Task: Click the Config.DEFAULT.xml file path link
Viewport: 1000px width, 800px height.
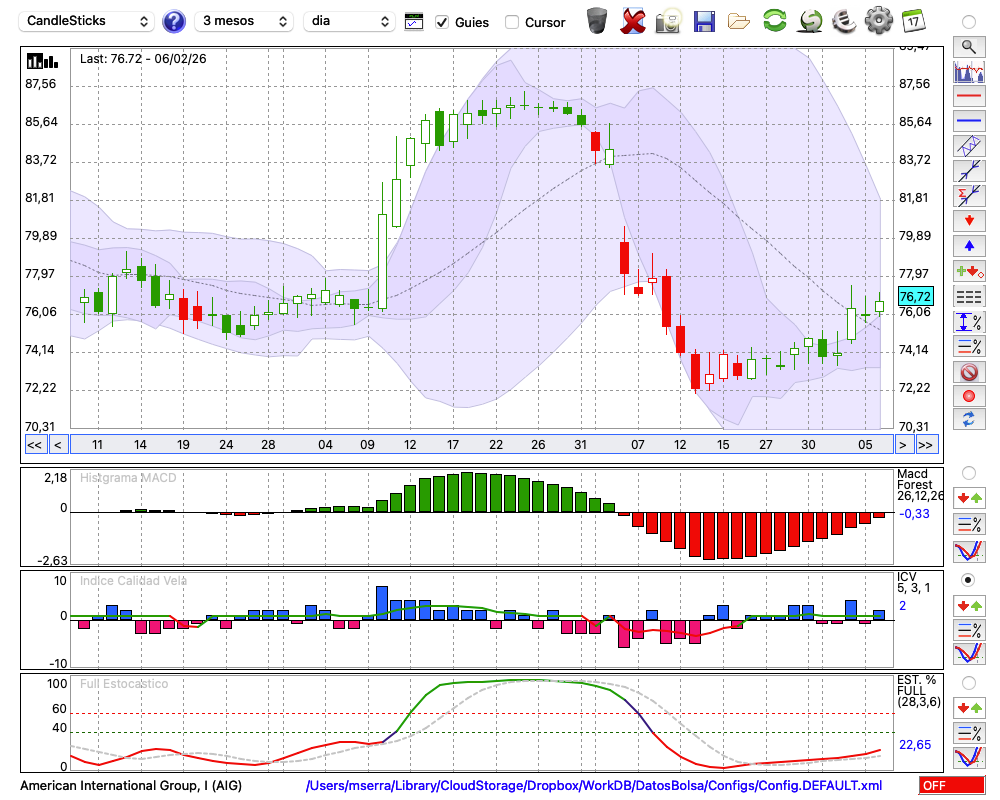Action: (593, 786)
